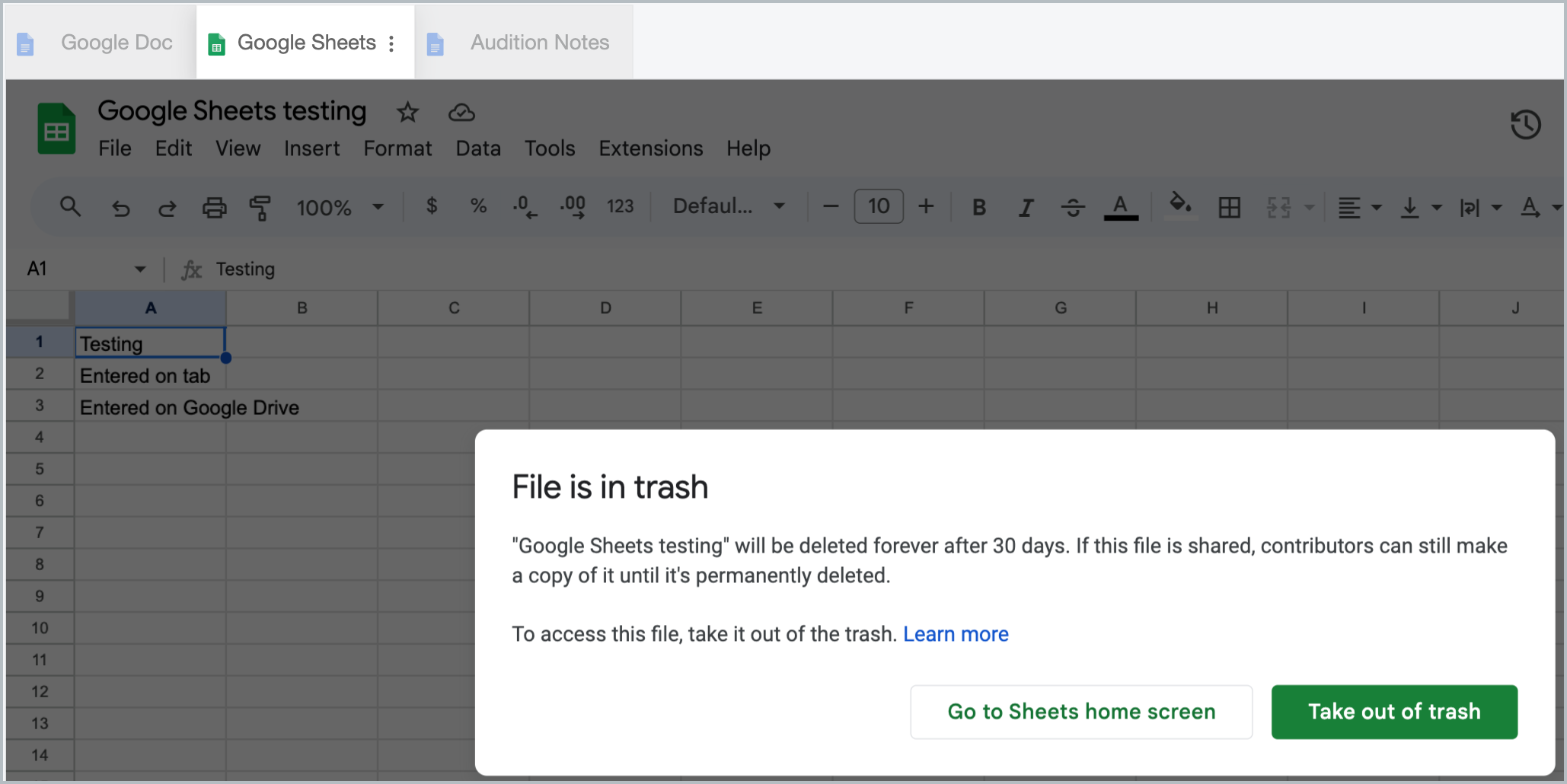Screen dimensions: 1567x784
Task: Star the Google Sheets testing document
Action: (x=407, y=113)
